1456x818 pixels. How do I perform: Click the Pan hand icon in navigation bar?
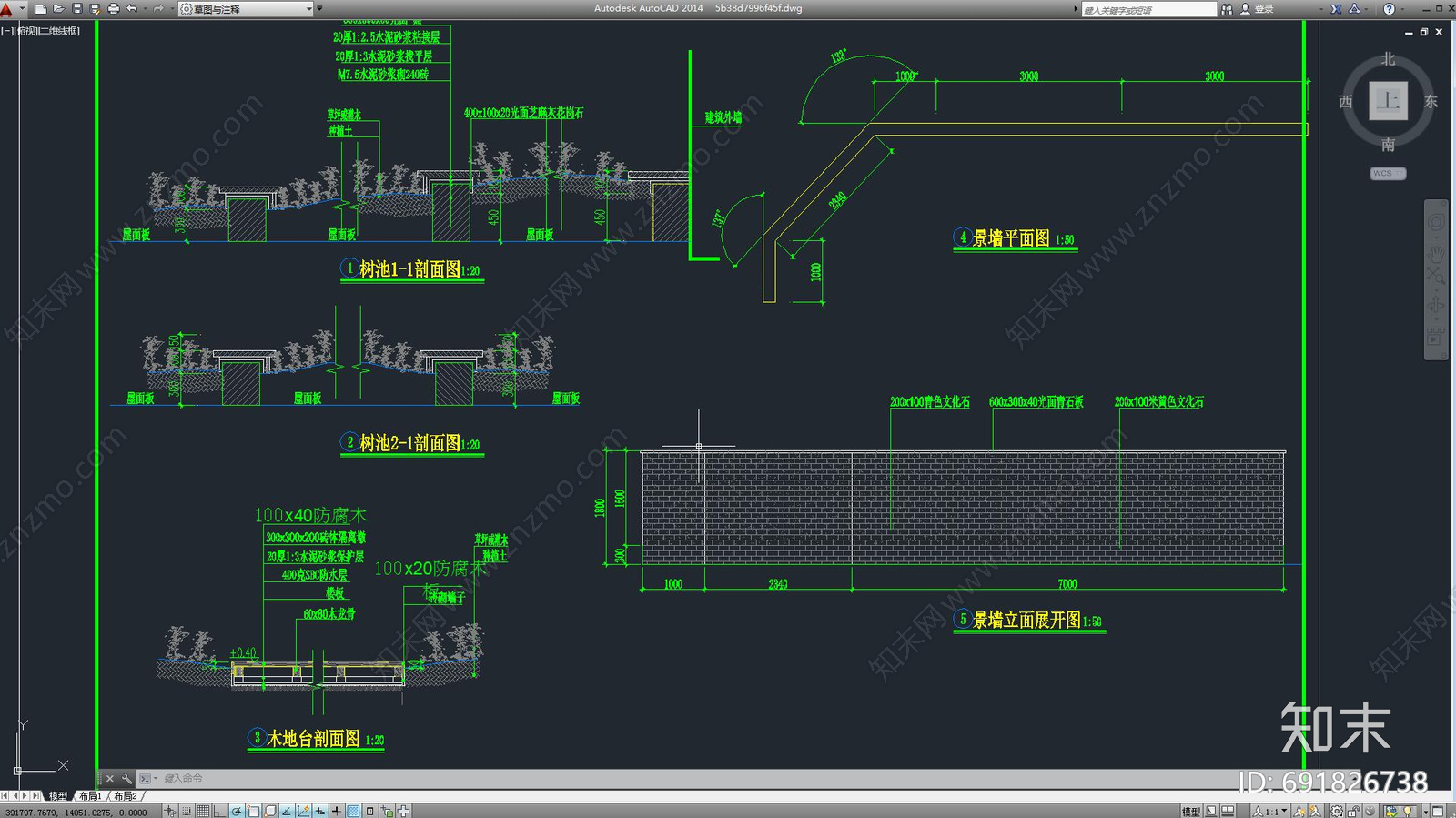(x=1436, y=255)
